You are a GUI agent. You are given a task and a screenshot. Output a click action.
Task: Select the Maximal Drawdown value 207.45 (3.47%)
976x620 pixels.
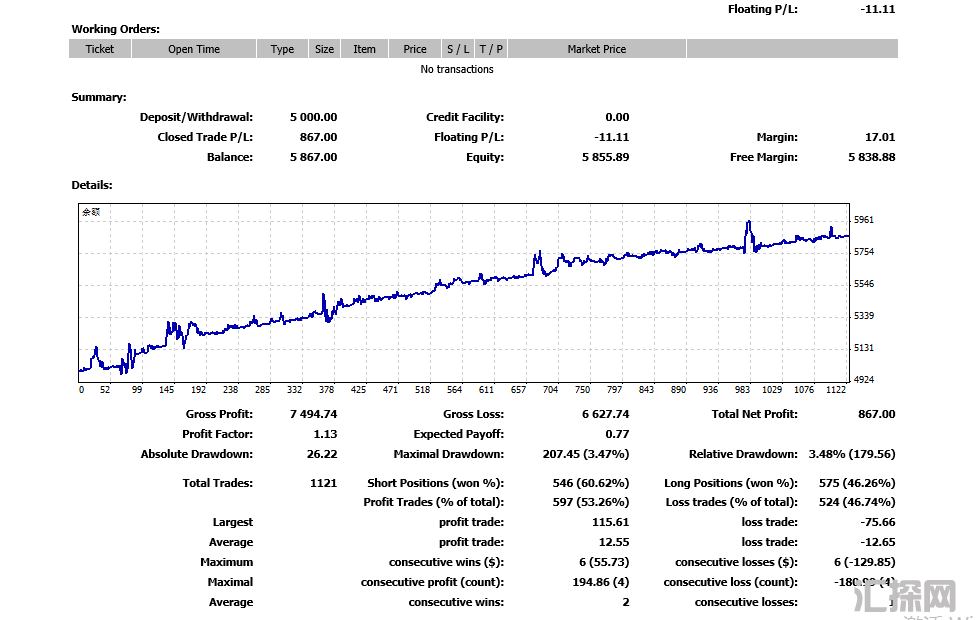pyautogui.click(x=586, y=454)
